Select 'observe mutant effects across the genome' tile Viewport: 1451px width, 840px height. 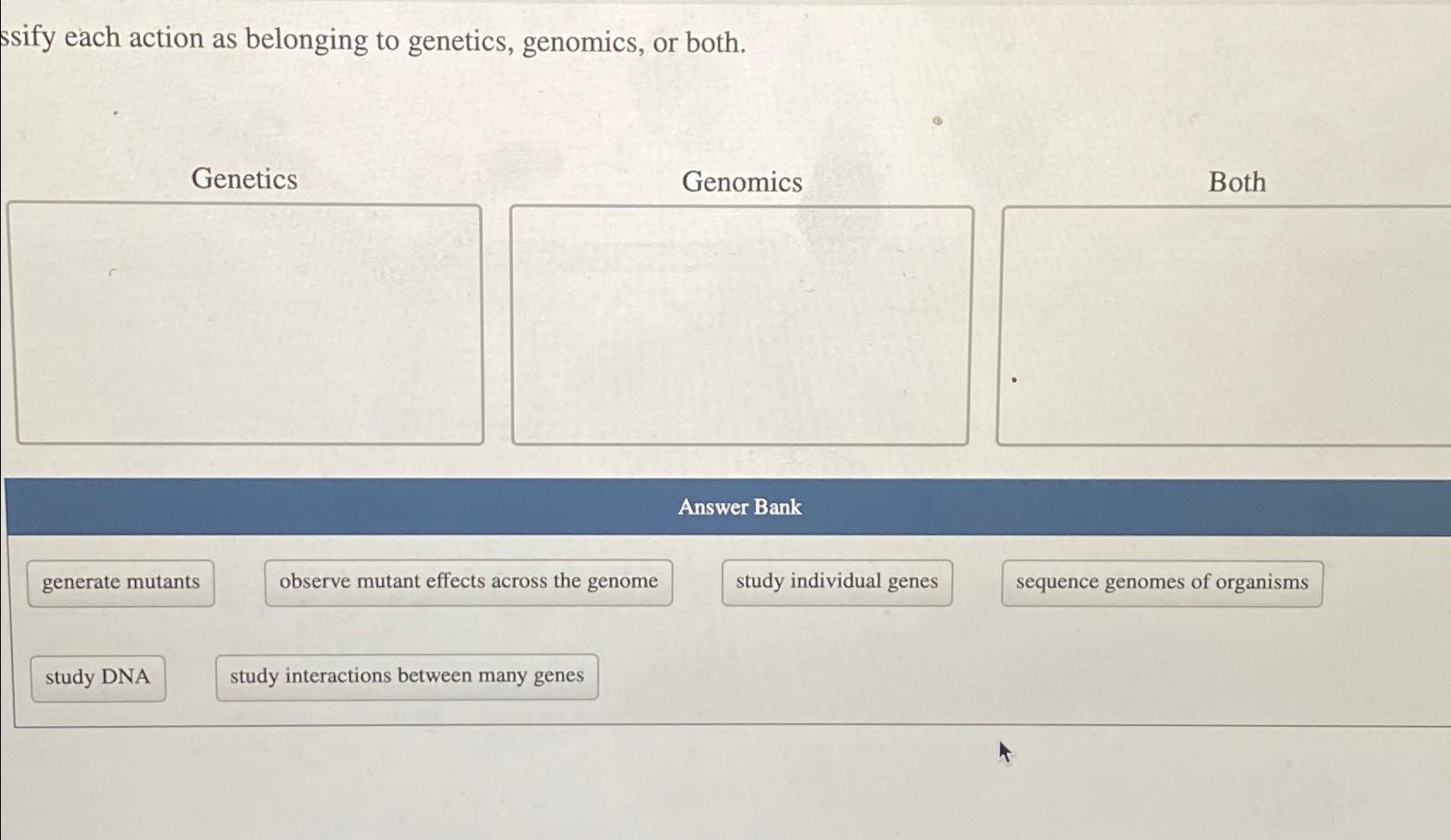[469, 582]
